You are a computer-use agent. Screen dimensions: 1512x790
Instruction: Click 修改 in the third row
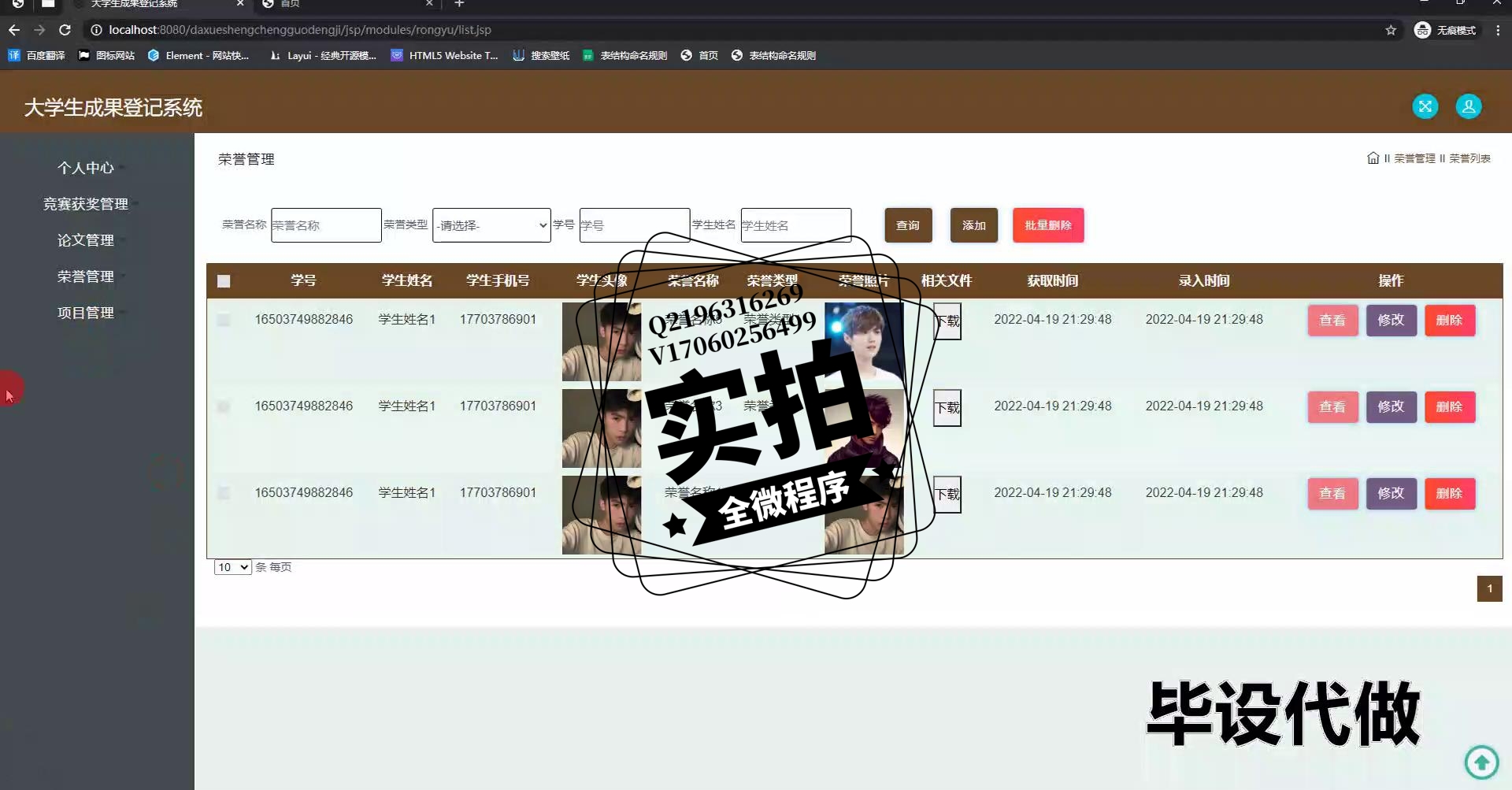click(x=1391, y=494)
